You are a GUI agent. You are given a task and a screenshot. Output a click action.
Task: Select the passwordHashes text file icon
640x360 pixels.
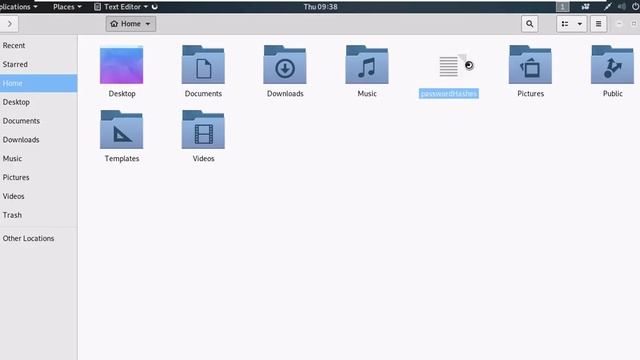coord(449,66)
